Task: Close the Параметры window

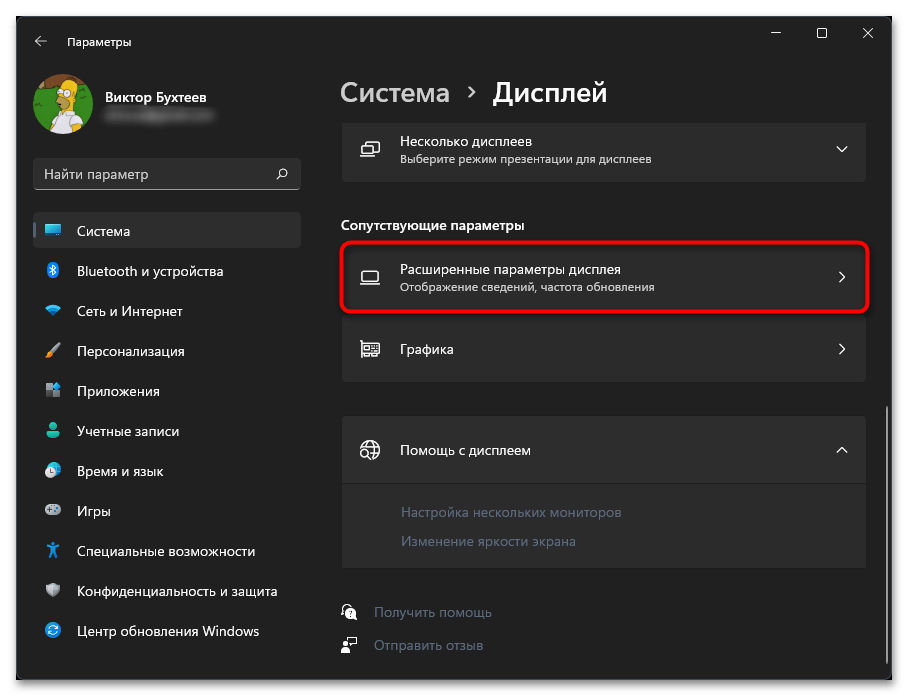Action: point(867,33)
